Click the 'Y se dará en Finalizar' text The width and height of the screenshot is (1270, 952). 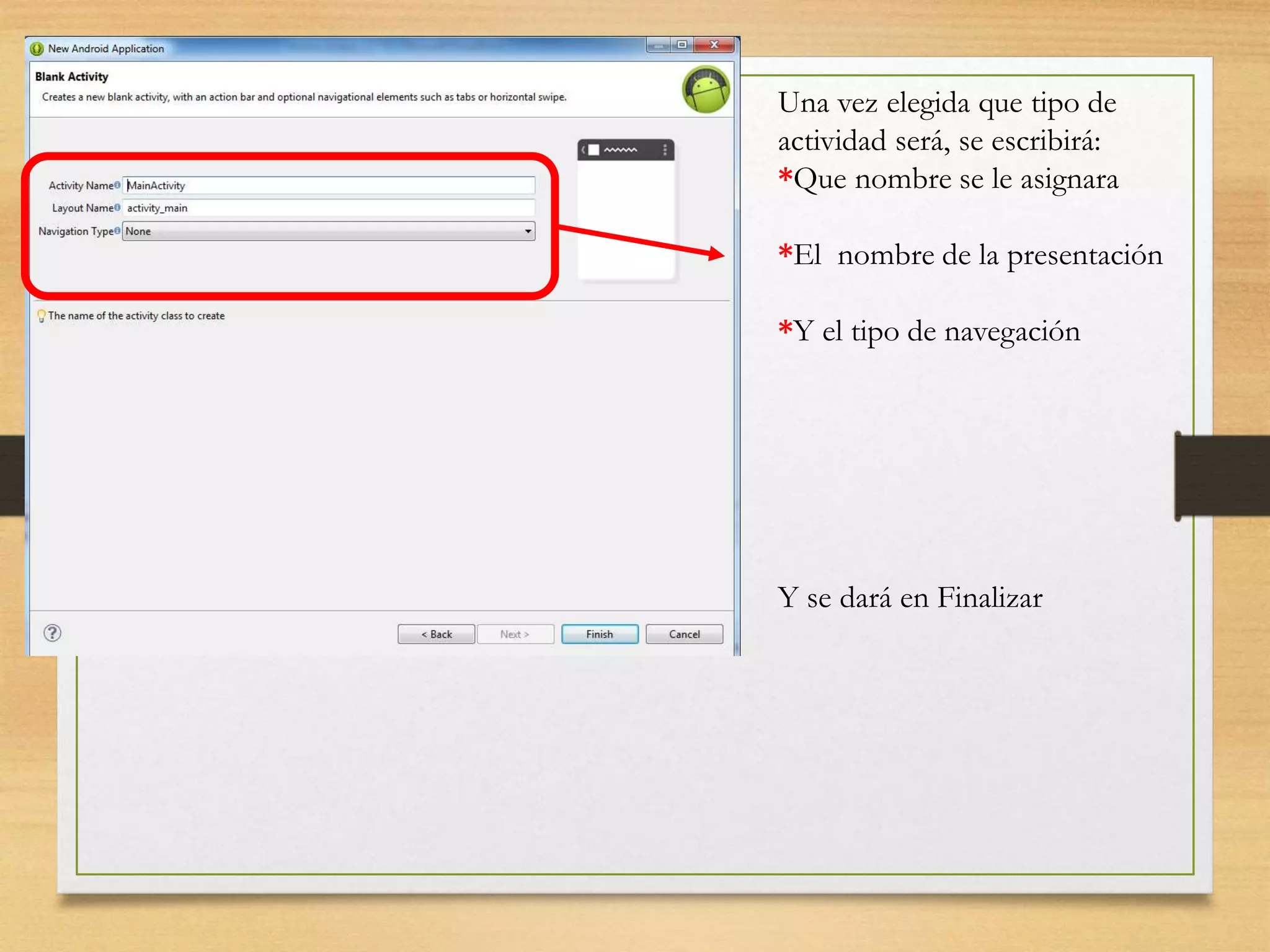click(x=910, y=598)
